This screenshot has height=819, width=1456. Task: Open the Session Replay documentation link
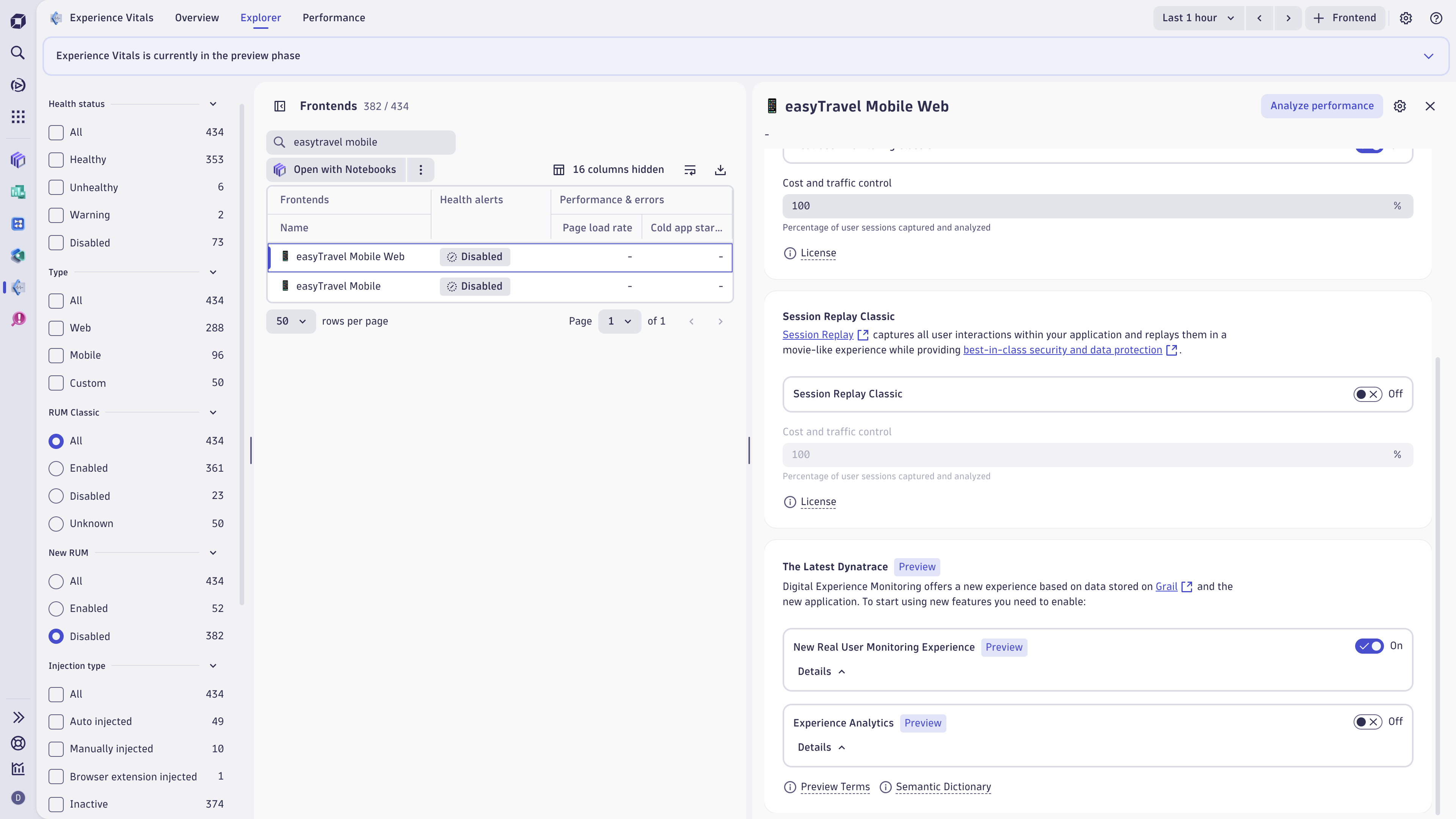click(817, 334)
